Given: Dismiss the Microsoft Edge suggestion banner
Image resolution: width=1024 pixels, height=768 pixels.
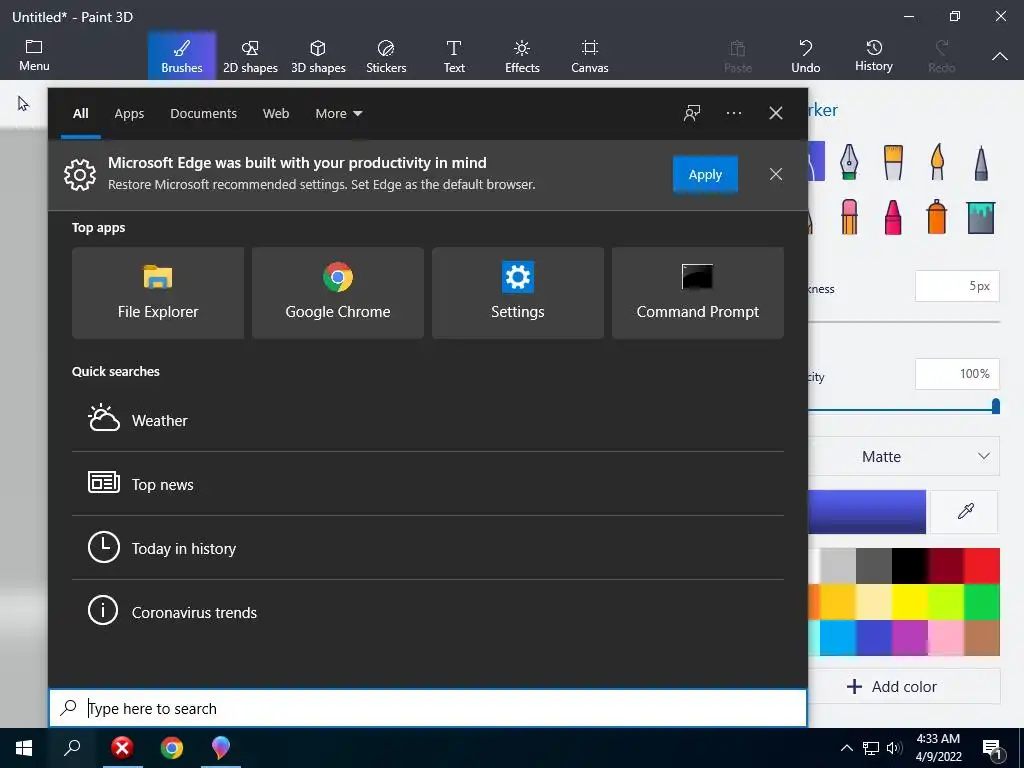Looking at the screenshot, I should click(x=775, y=174).
